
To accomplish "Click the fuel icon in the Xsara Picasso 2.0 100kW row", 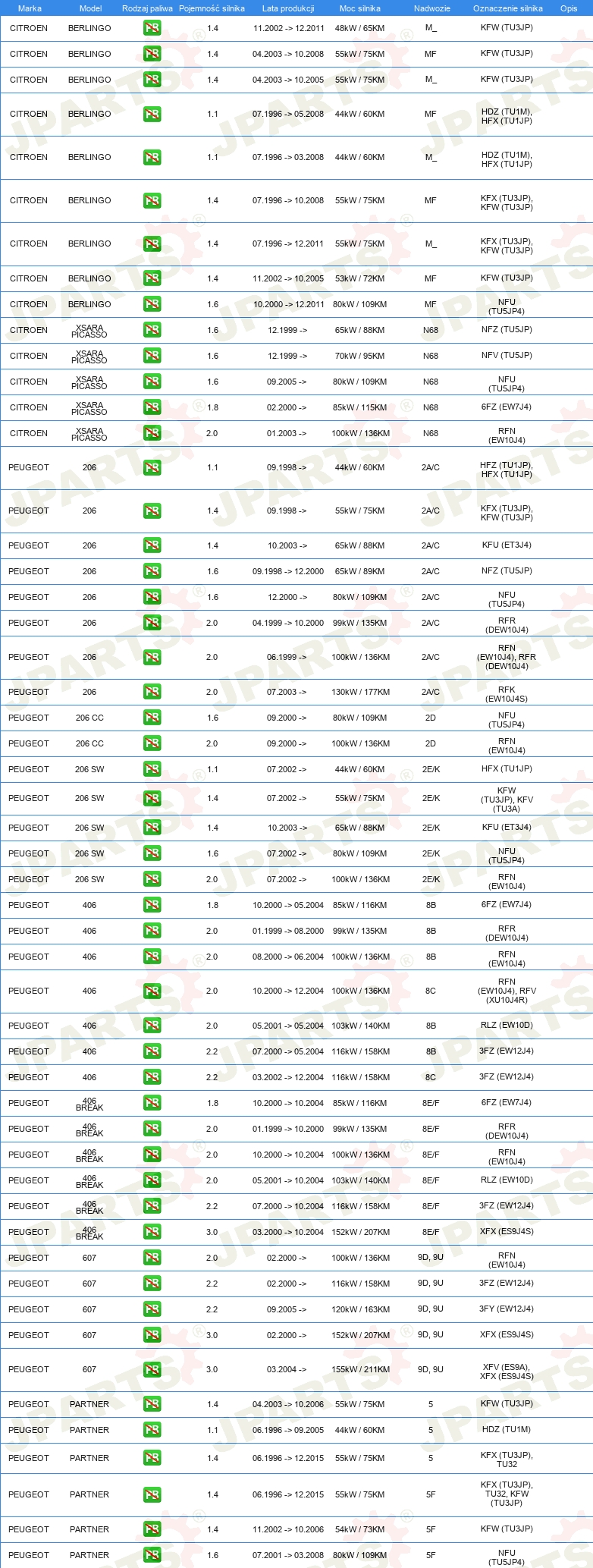I will coord(152,433).
